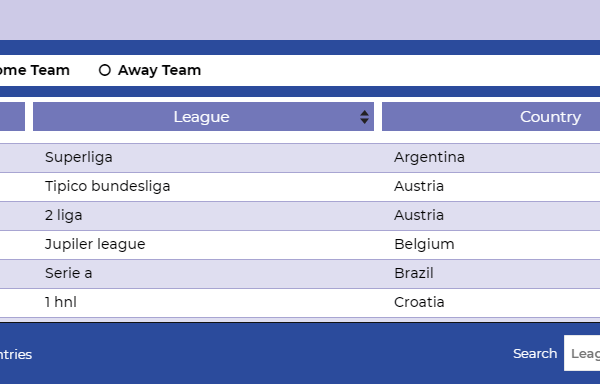The height and width of the screenshot is (384, 600).
Task: Click the partially visible leftmost column header
Action: click(12, 117)
